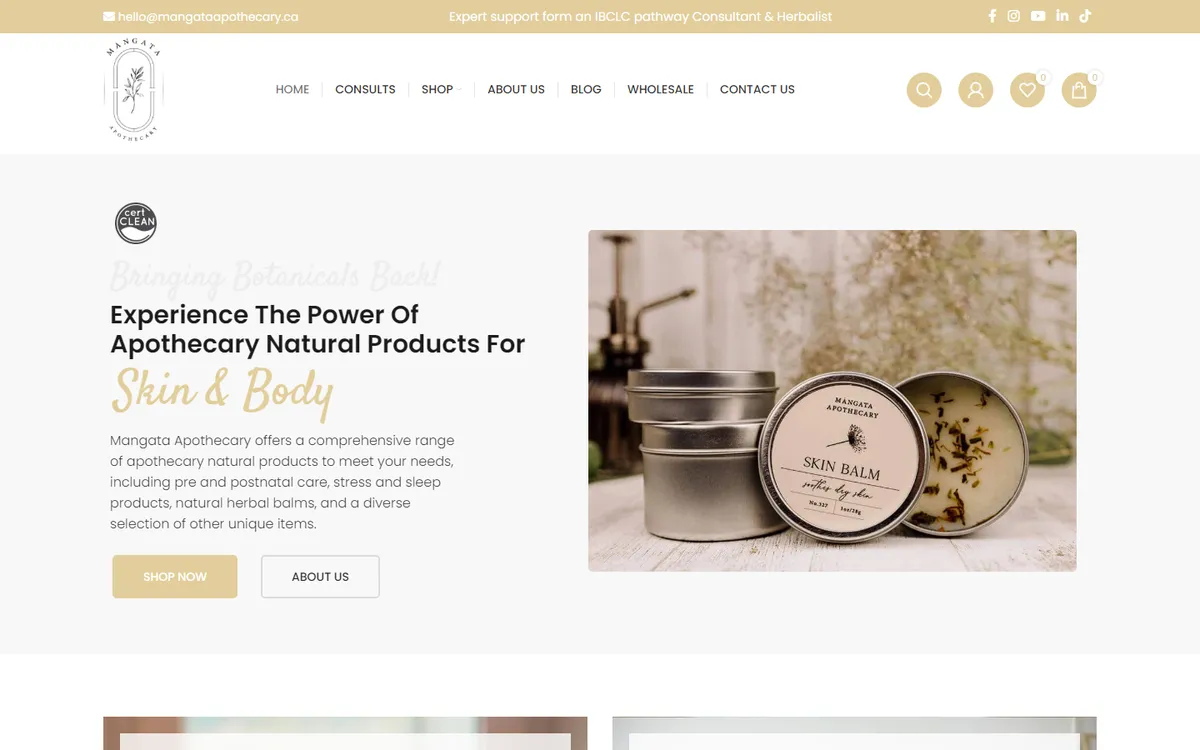This screenshot has width=1200, height=750.
Task: Open the shopping bag cart
Action: tap(1079, 90)
